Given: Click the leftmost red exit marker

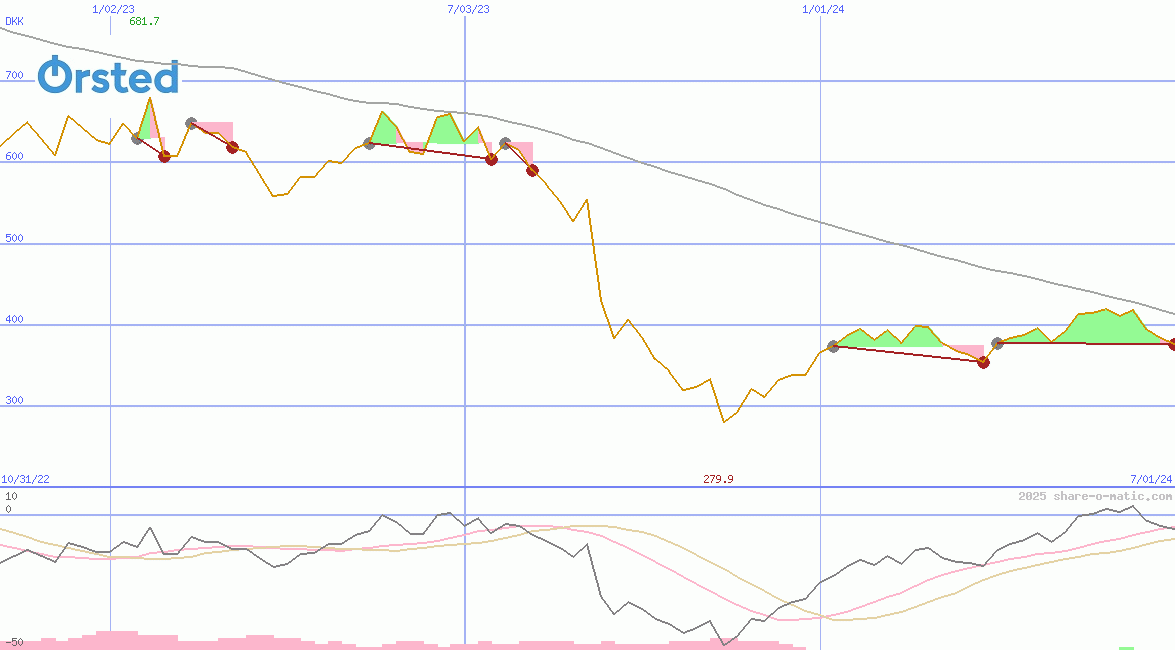Looking at the screenshot, I should tap(165, 156).
